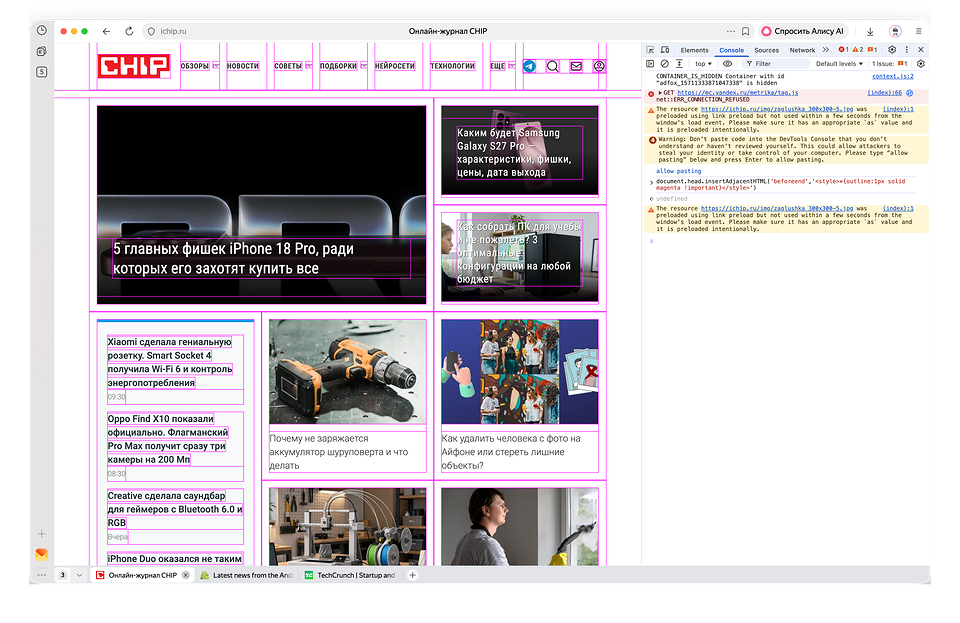Open console settings gear beside 1 Issue
Screen dimensions: 960x623
pos(921,64)
